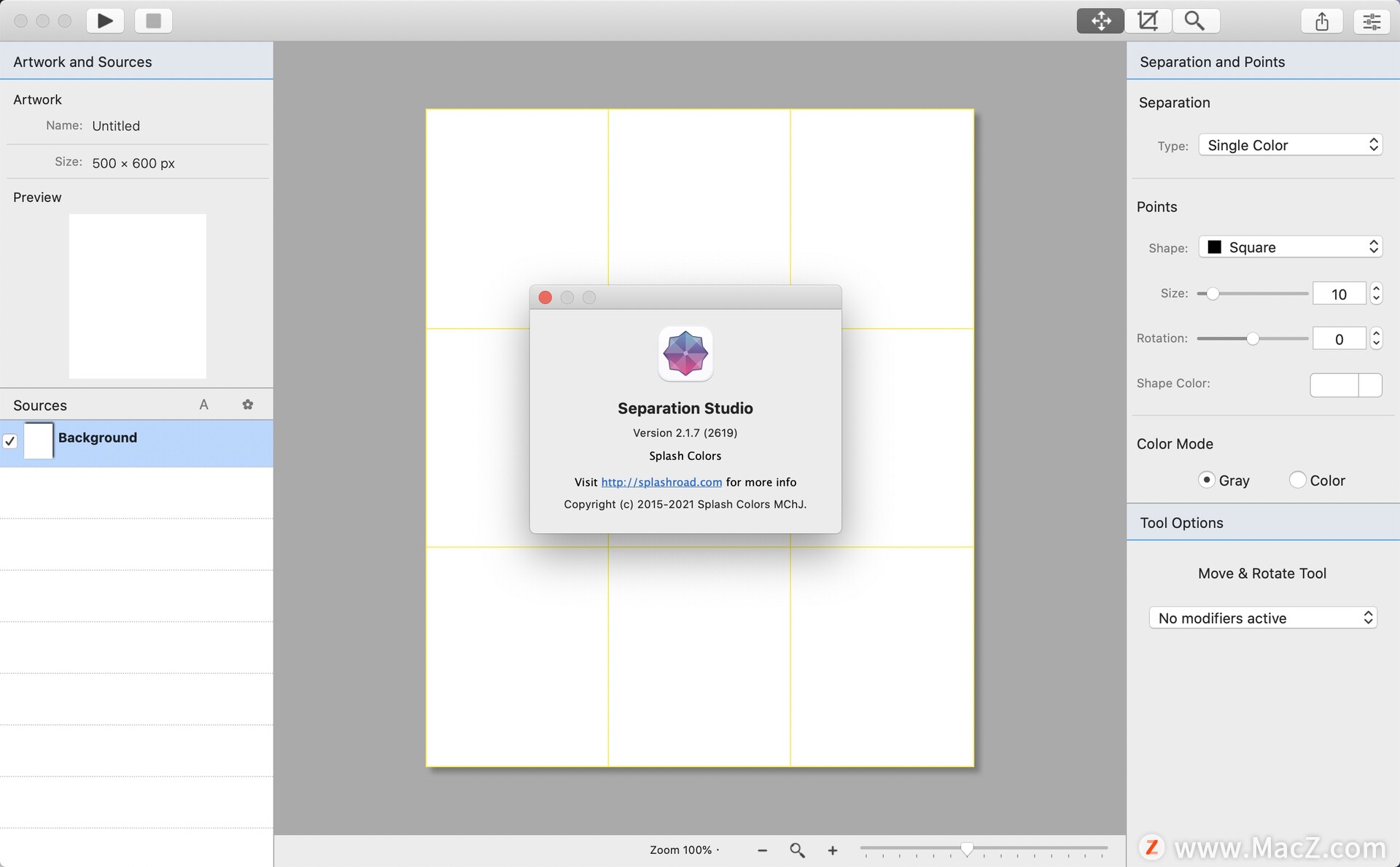Image resolution: width=1400 pixels, height=867 pixels.
Task: Select the Color radio option
Action: point(1297,480)
